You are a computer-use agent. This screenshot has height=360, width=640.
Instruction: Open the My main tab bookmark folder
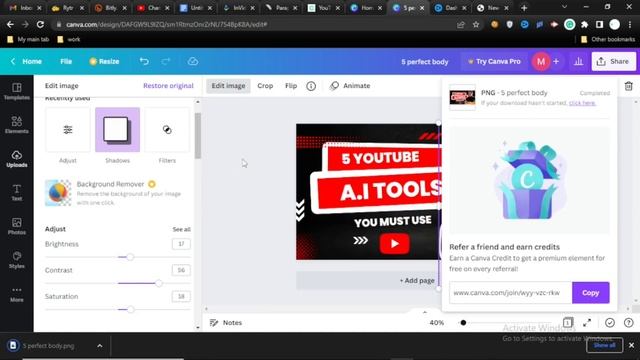(28, 40)
